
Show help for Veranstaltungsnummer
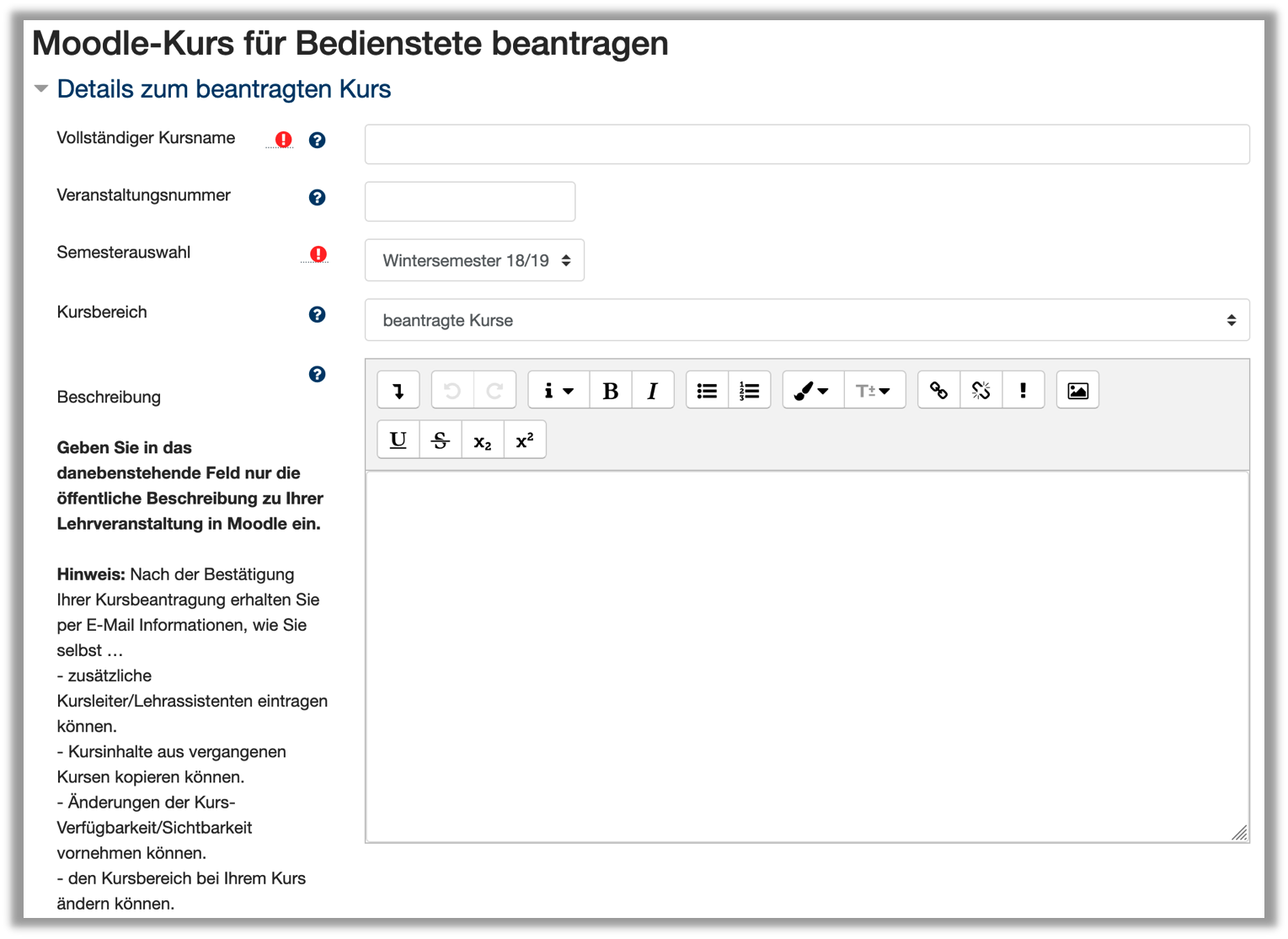click(x=318, y=198)
